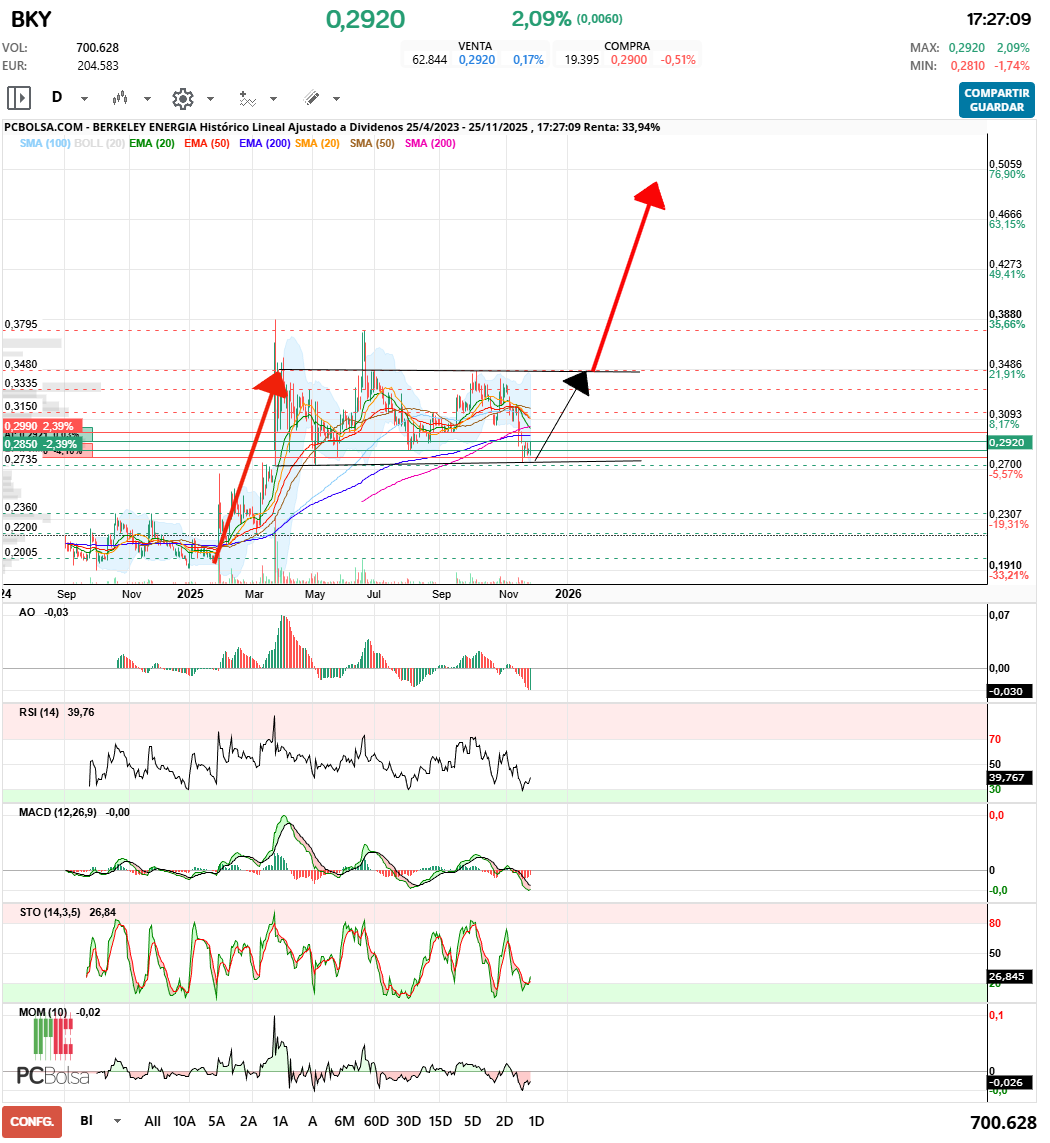The width and height of the screenshot is (1050, 1143).
Task: Toggle the BOLL (20) overlay
Action: (x=100, y=143)
